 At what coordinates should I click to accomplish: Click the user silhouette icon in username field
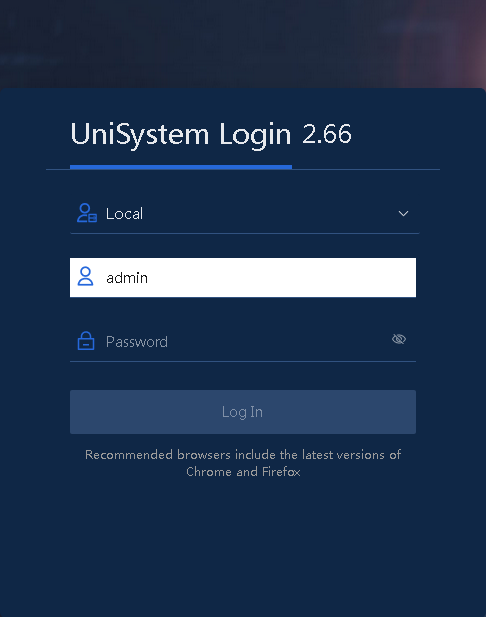pos(85,276)
